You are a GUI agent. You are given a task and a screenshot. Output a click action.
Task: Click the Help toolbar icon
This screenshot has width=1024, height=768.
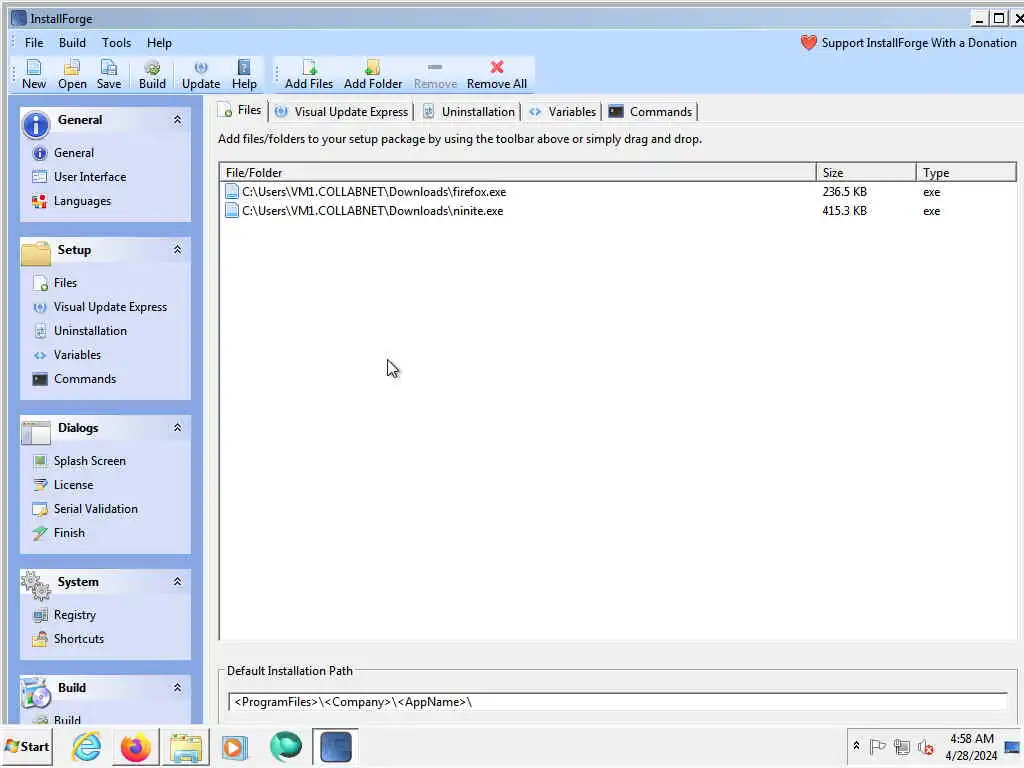[244, 74]
